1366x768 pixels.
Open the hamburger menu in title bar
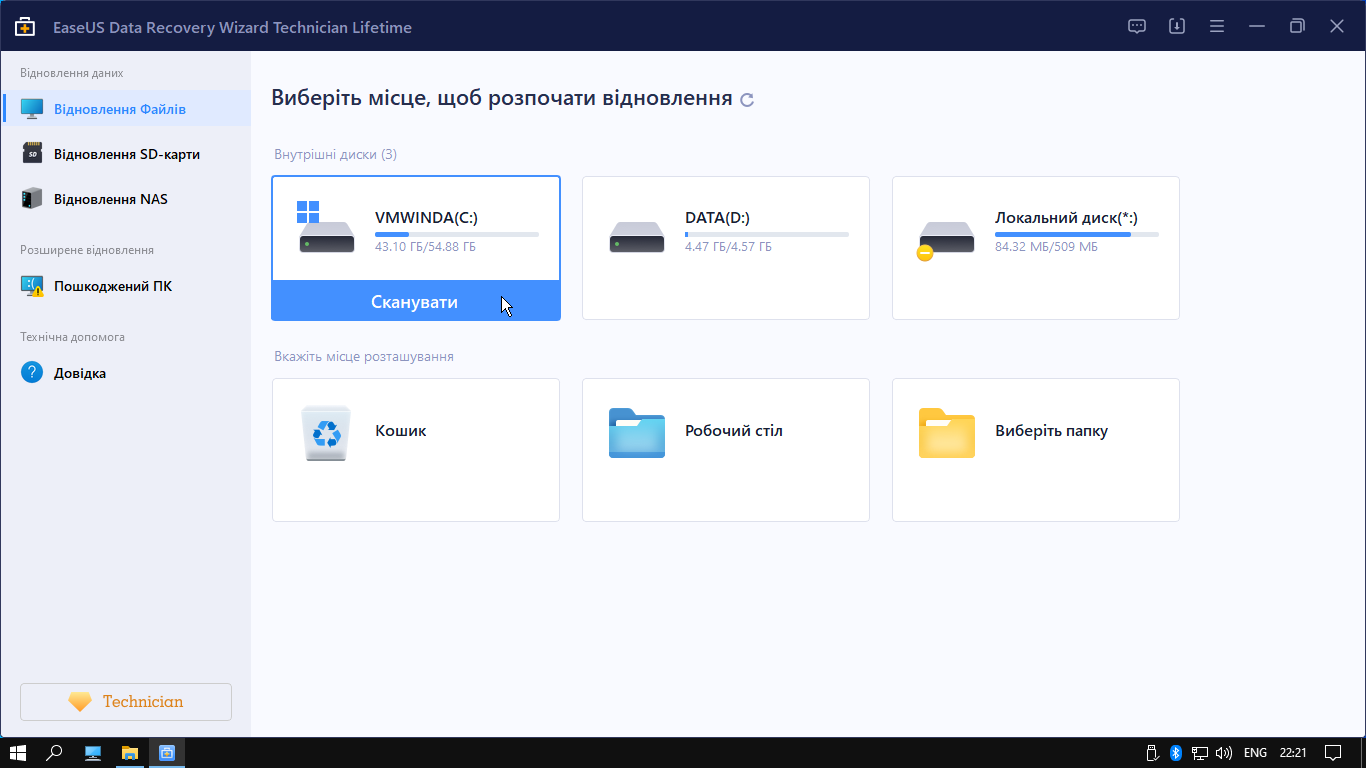coord(1217,27)
